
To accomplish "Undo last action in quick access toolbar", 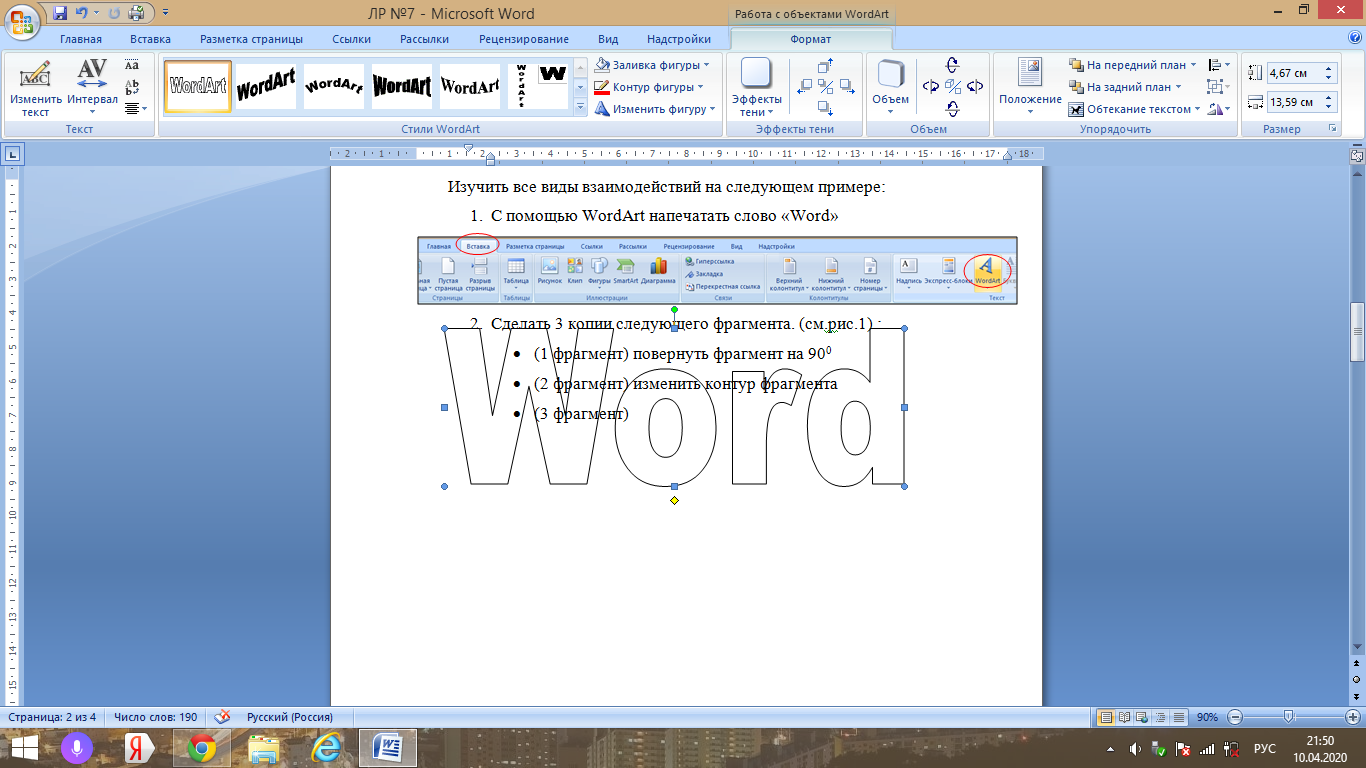I will click(x=82, y=13).
